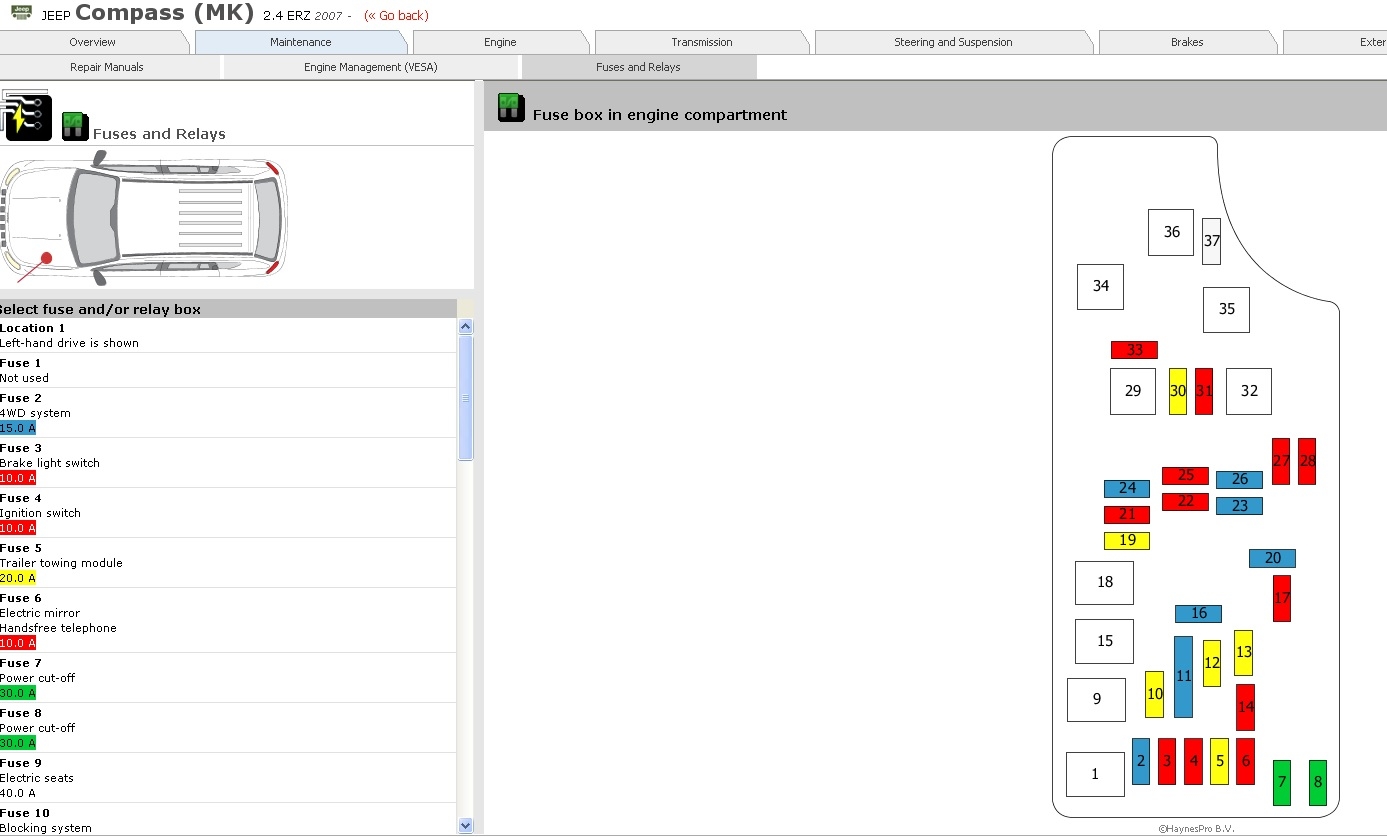Select Fuse 5 Trailer towing module entry

point(228,562)
